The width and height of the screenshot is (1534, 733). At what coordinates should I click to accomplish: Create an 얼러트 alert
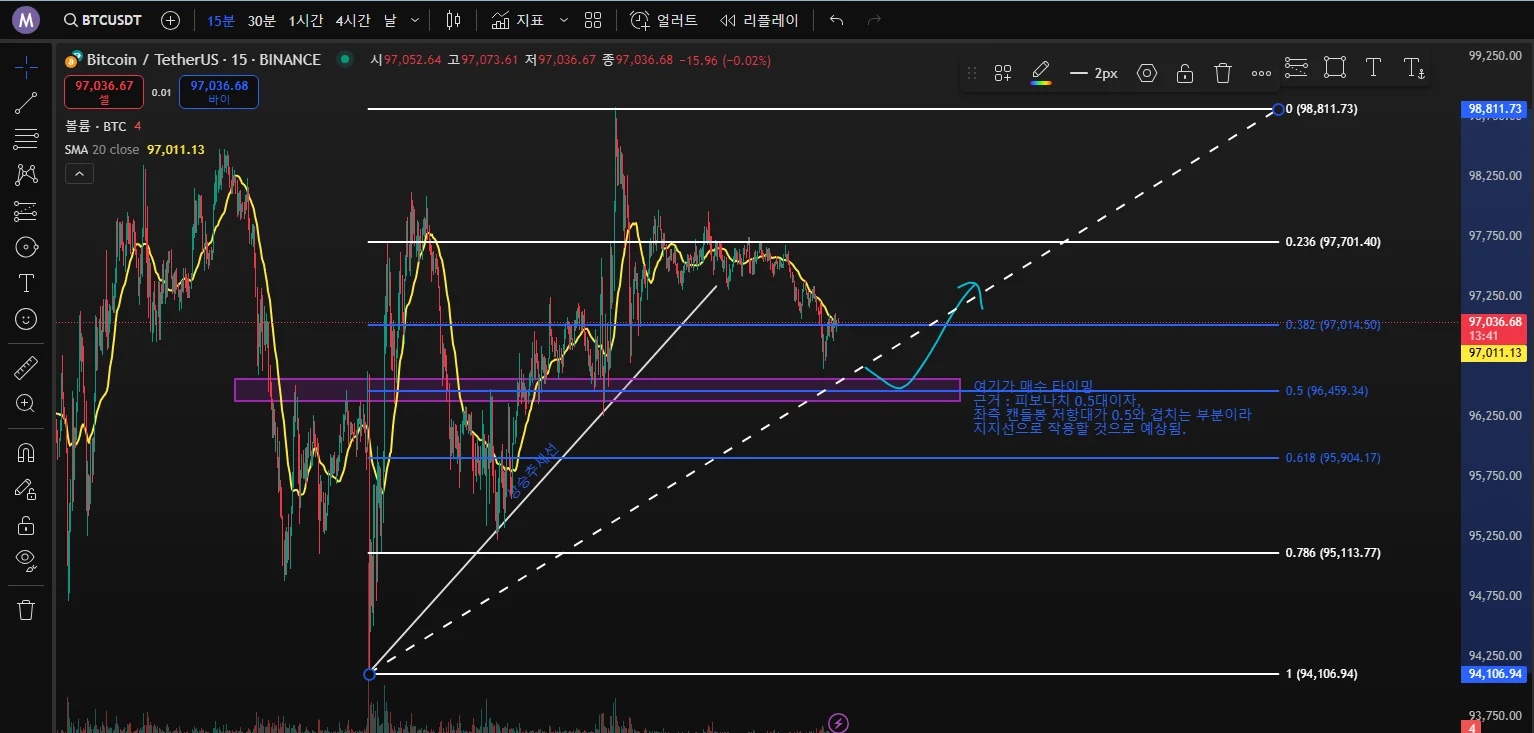(x=664, y=20)
